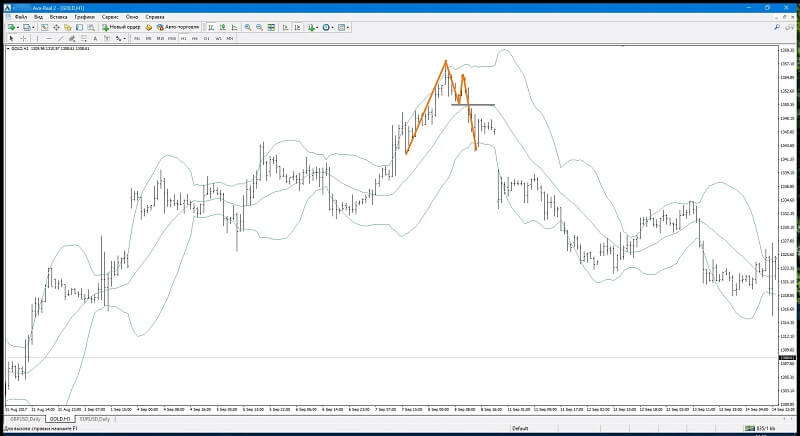Select the horizontal line drawing tool
The image size is (800, 436).
[49, 38]
